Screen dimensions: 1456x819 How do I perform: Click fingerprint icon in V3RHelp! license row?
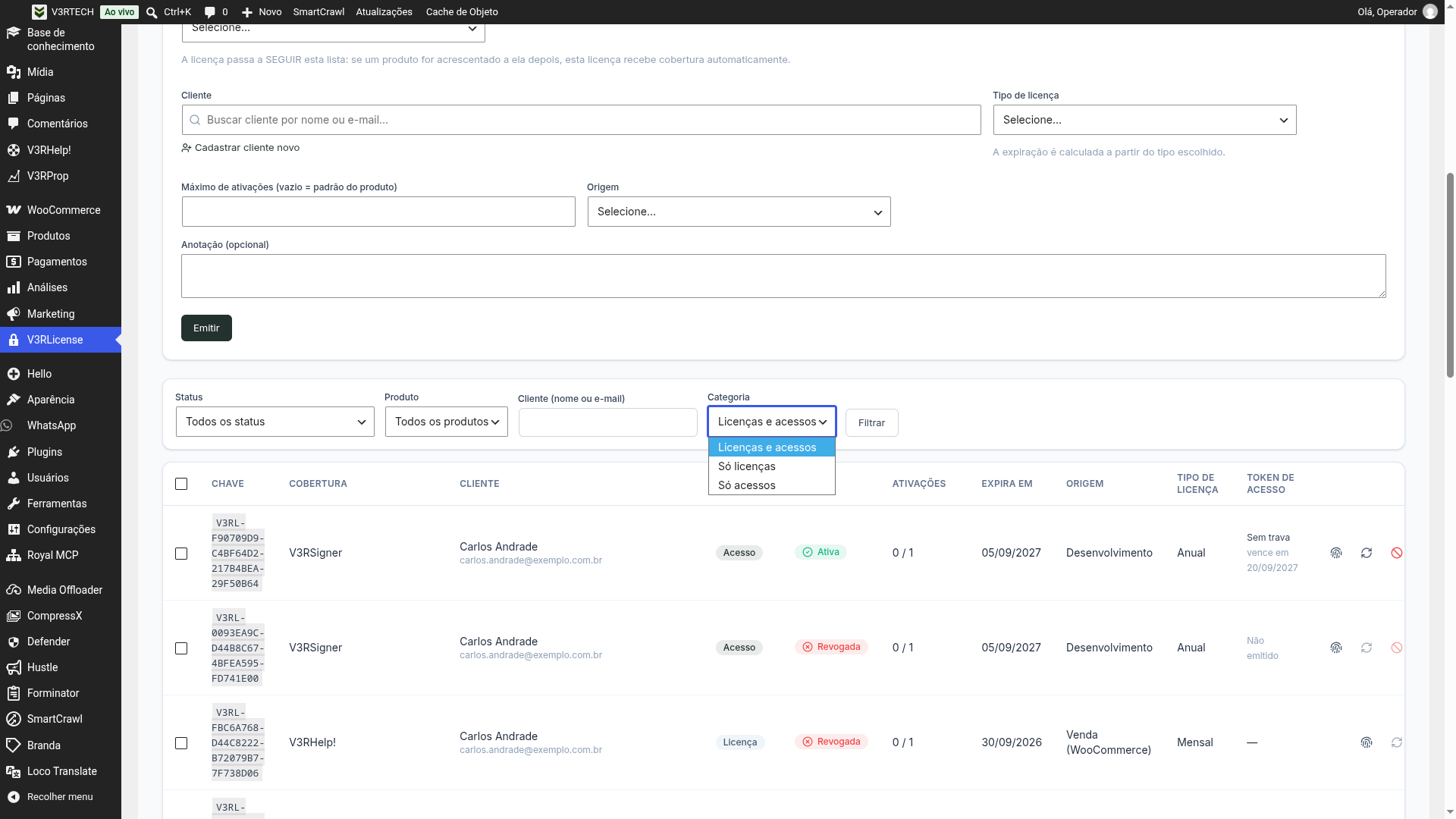1367,742
